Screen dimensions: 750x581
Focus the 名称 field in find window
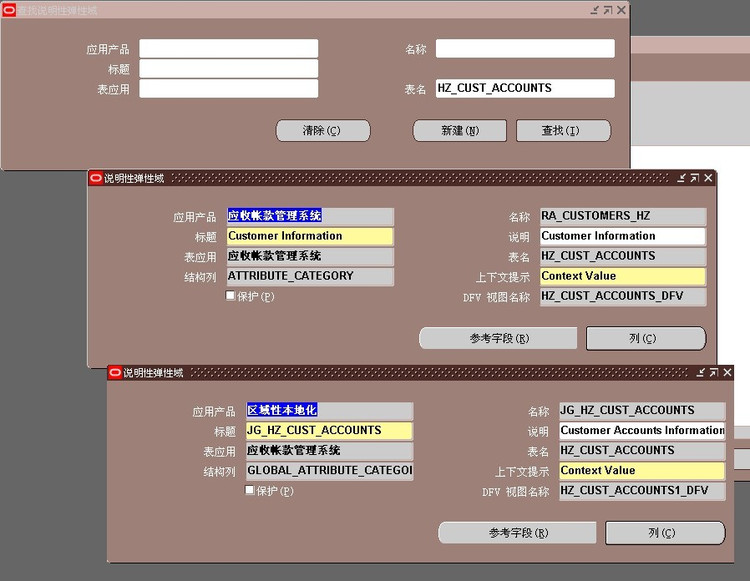525,49
